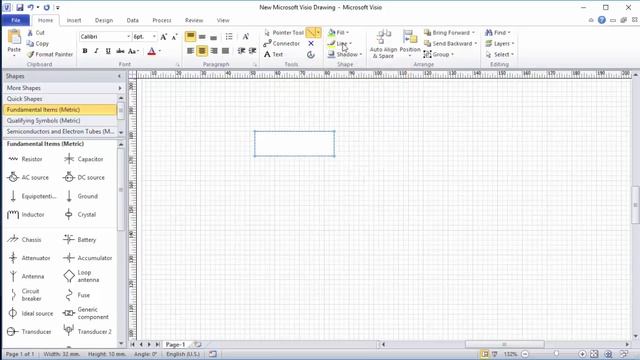Image resolution: width=640 pixels, height=360 pixels.
Task: Select the Fuse shape
Action: tap(77, 295)
